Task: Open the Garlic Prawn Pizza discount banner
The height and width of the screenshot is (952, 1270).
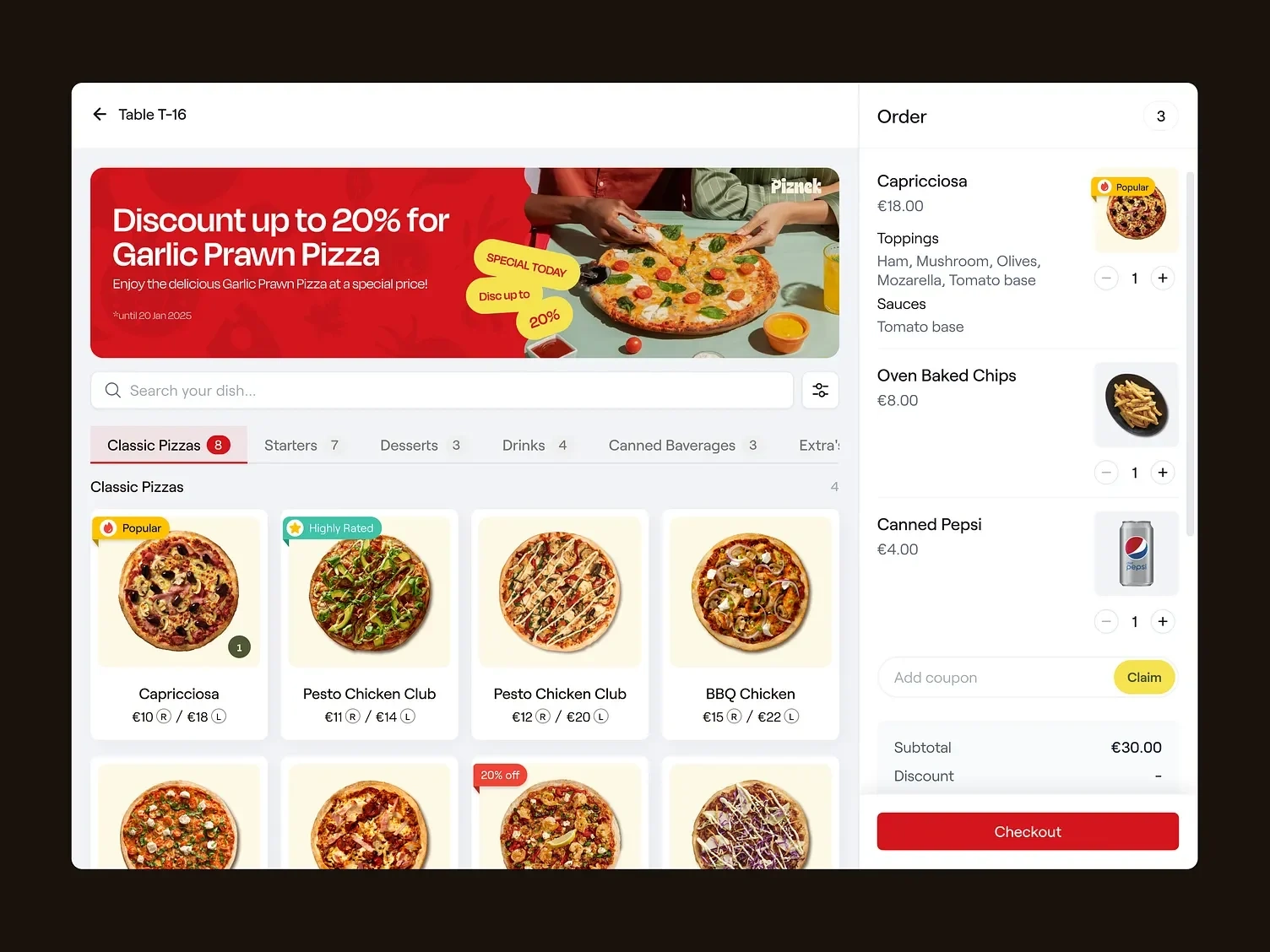Action: point(464,262)
